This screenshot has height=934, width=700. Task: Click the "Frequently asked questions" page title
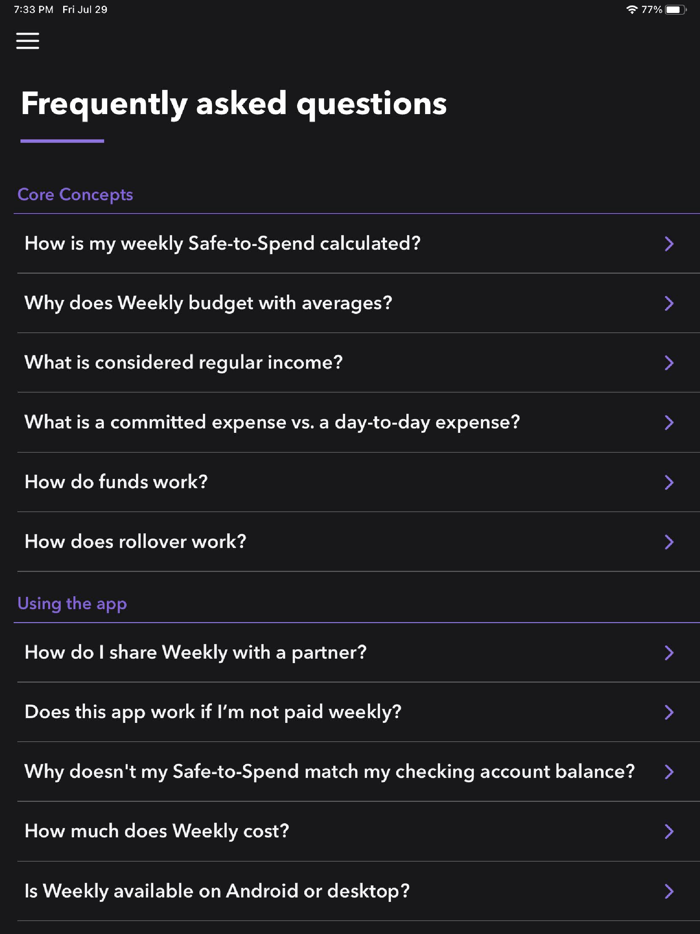click(233, 103)
